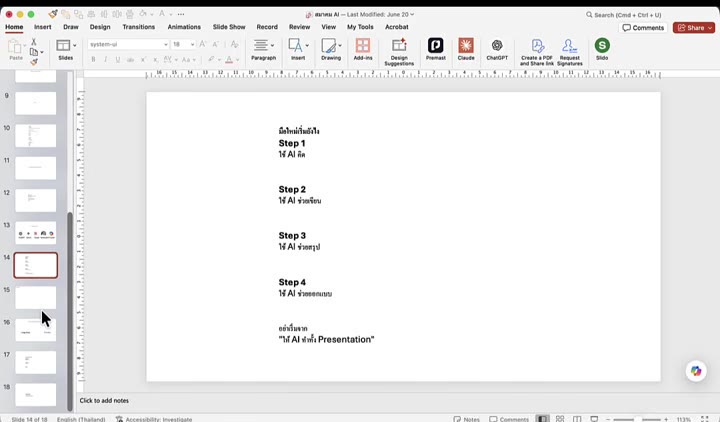Click the font color A swatch
This screenshot has width=720, height=422.
click(x=229, y=60)
